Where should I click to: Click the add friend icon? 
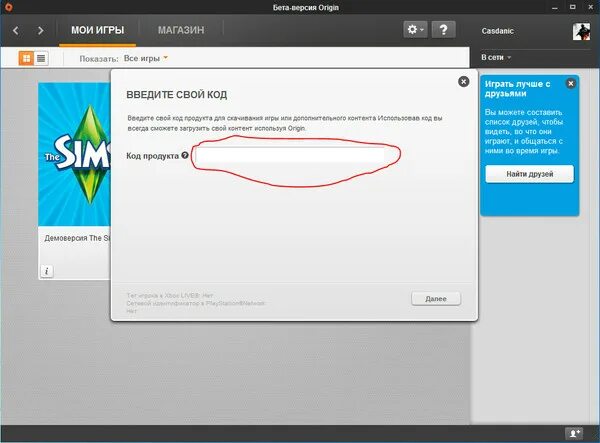click(574, 433)
